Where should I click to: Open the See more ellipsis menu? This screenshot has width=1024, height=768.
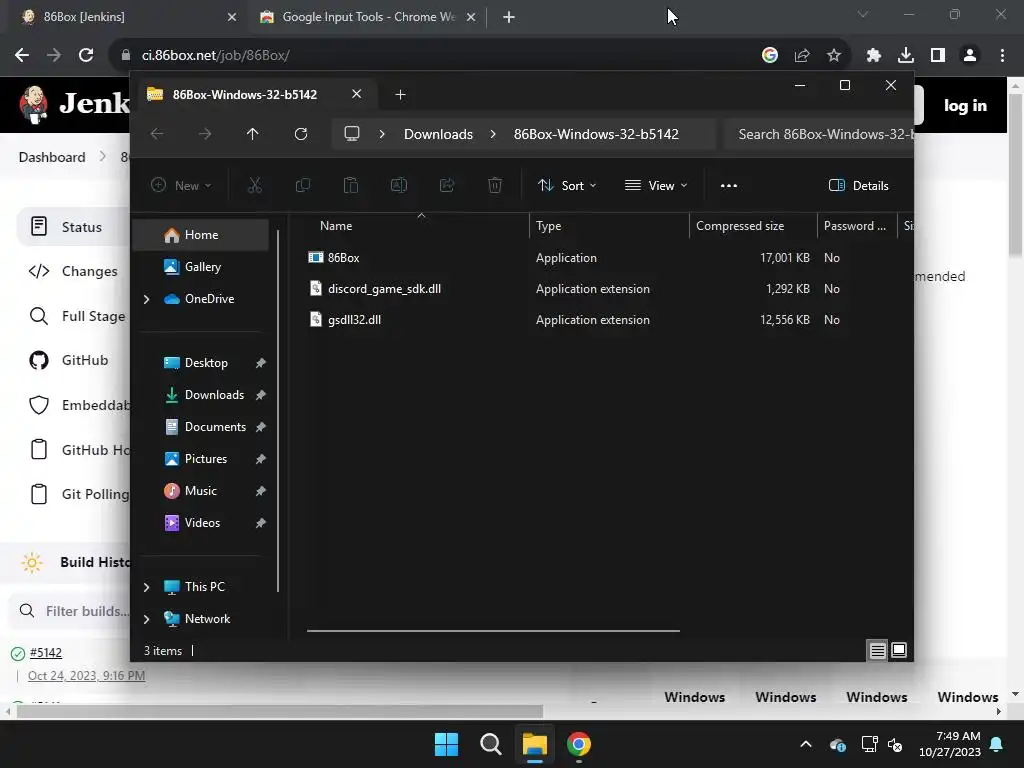(x=729, y=185)
